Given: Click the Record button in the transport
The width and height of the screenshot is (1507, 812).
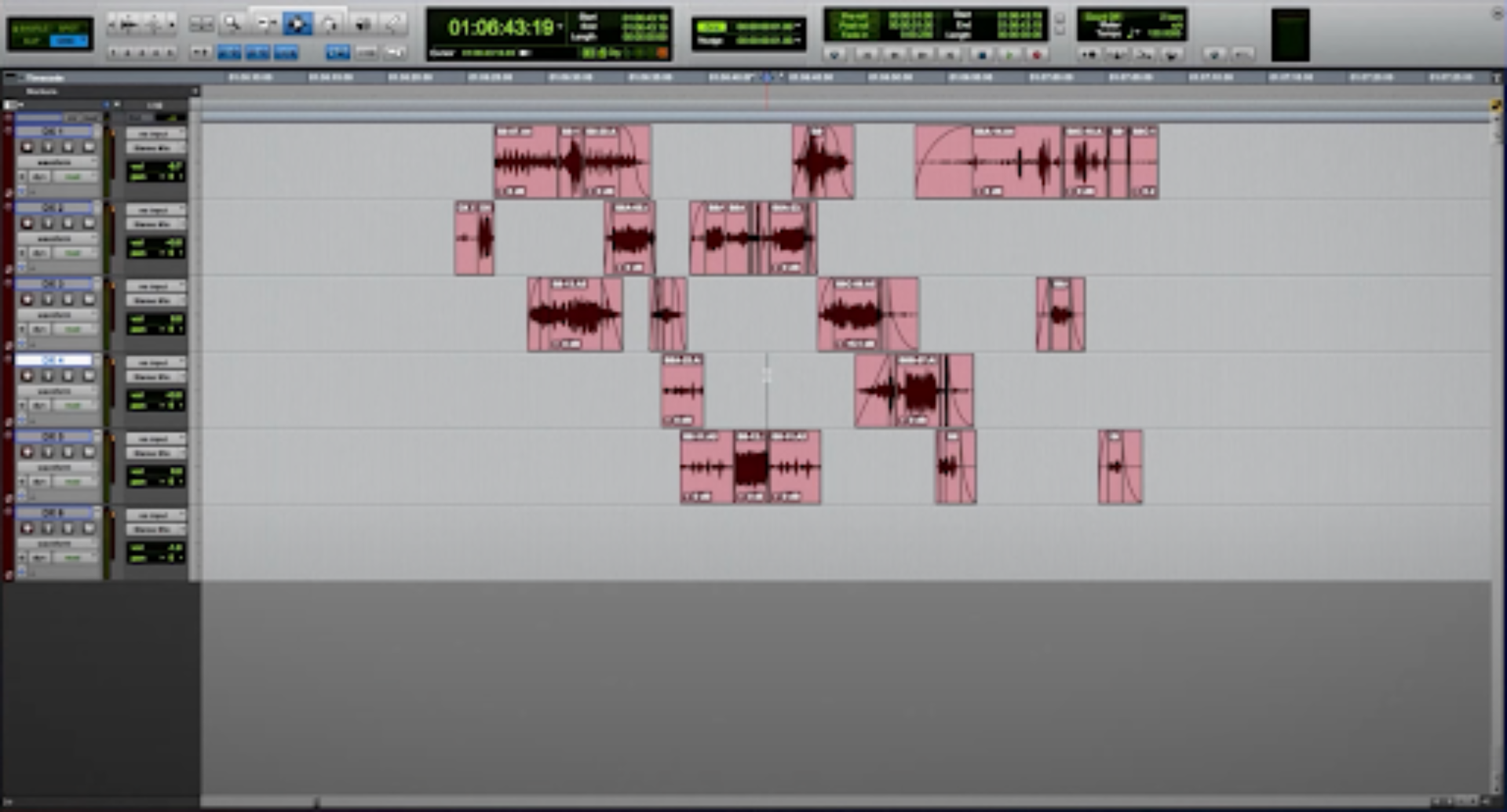Looking at the screenshot, I should (x=1036, y=56).
